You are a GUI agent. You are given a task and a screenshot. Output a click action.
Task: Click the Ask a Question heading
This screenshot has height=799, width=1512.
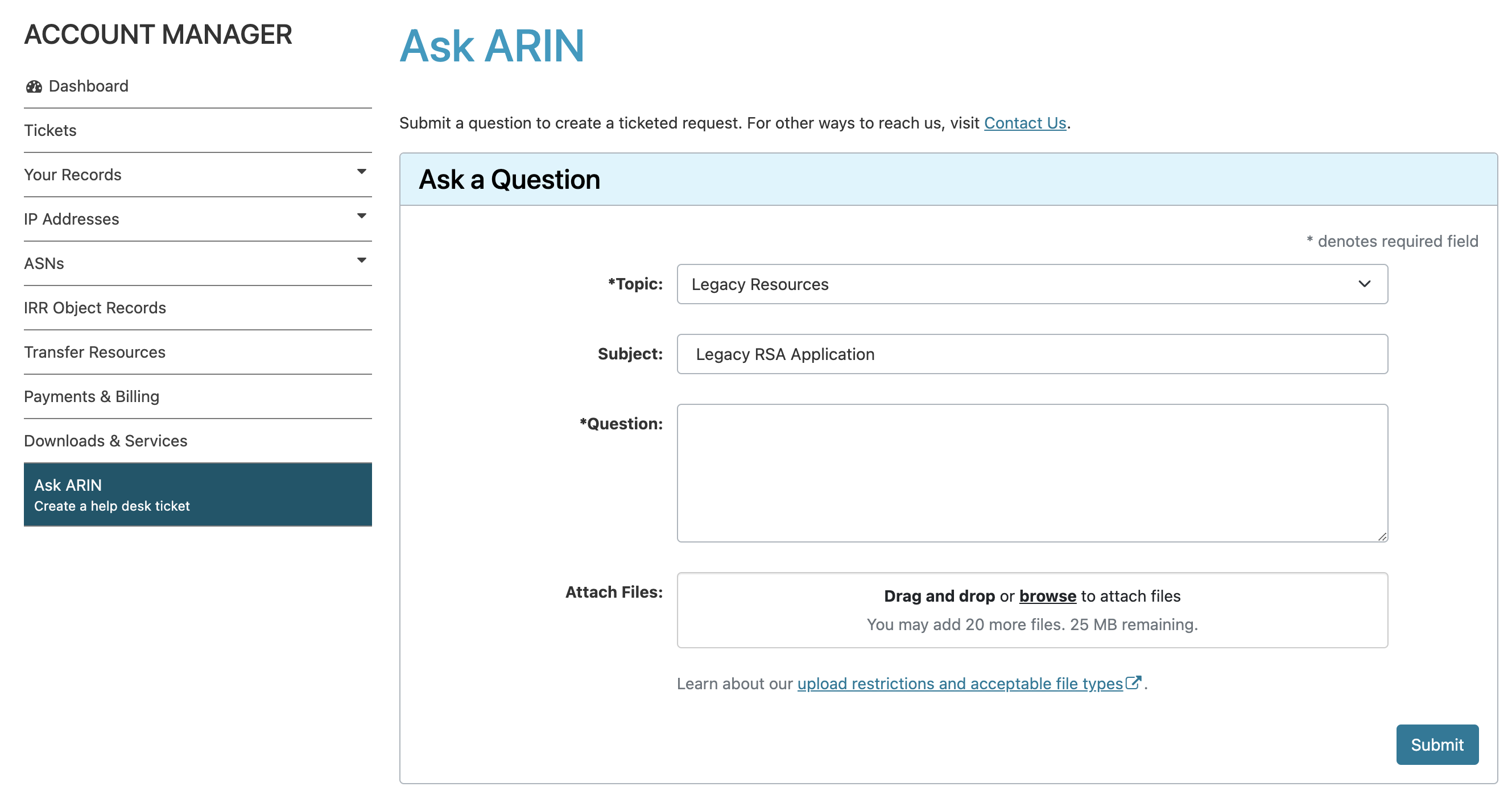click(x=509, y=180)
